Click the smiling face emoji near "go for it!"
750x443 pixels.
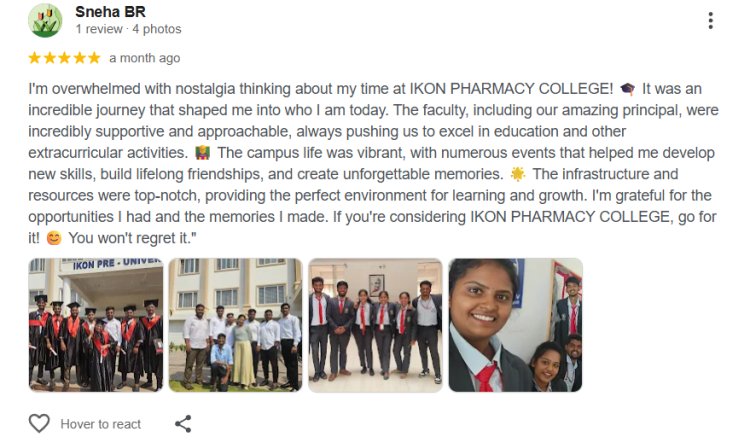click(55, 238)
